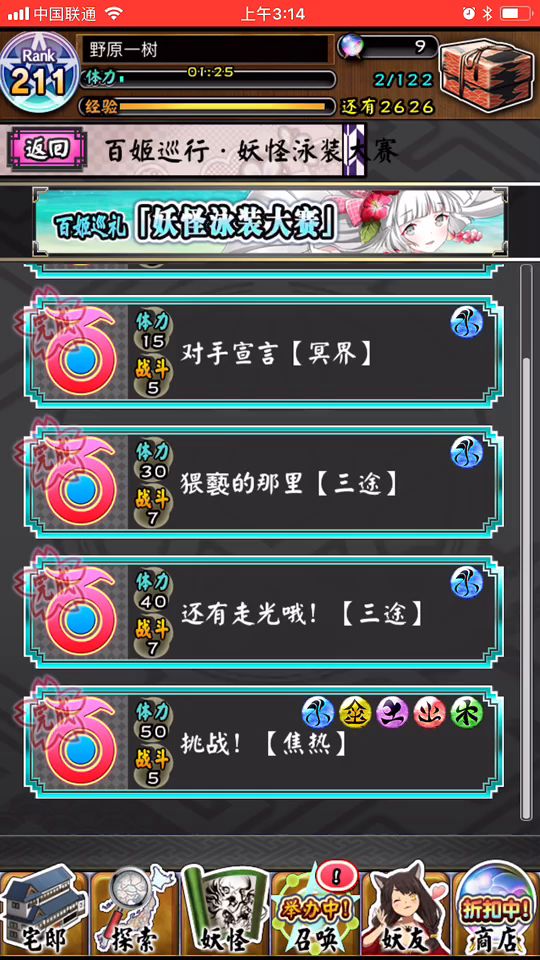
Task: Select the 挑战！【焦热】 stage
Action: coord(264,742)
